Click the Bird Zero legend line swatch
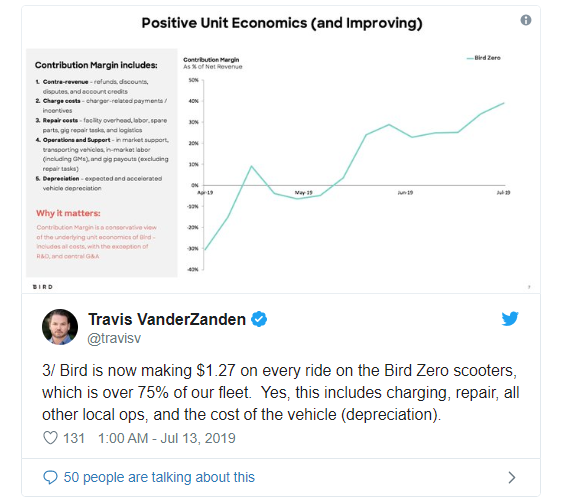This screenshot has width=567, height=504. [470, 58]
